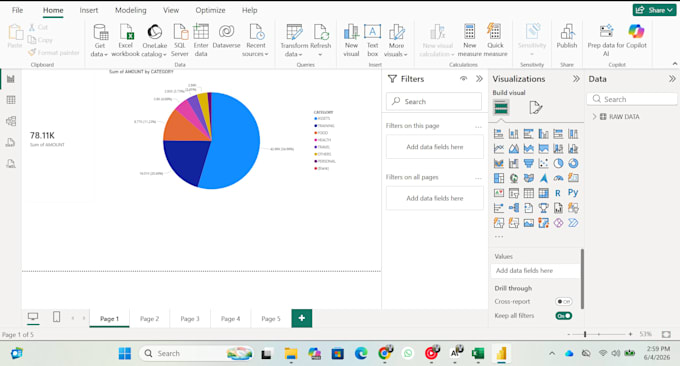The width and height of the screenshot is (680, 366).
Task: Select the Stacked bar chart visual
Action: pyautogui.click(x=499, y=134)
